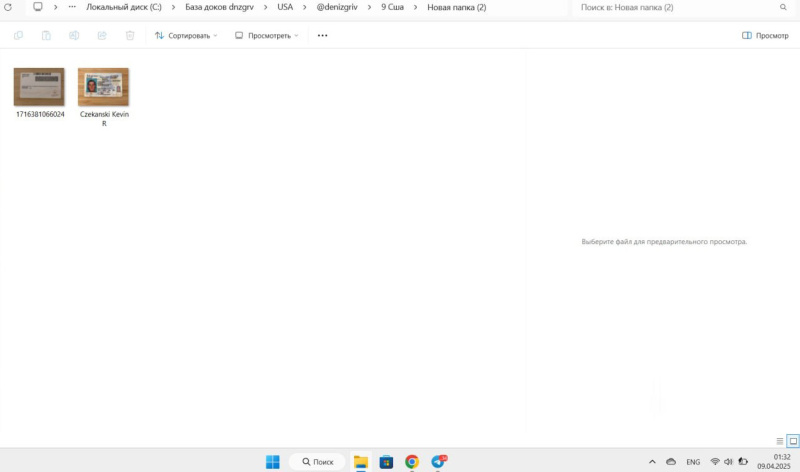Click the Paste toolbar icon
Screen dimensions: 800x472
46,35
